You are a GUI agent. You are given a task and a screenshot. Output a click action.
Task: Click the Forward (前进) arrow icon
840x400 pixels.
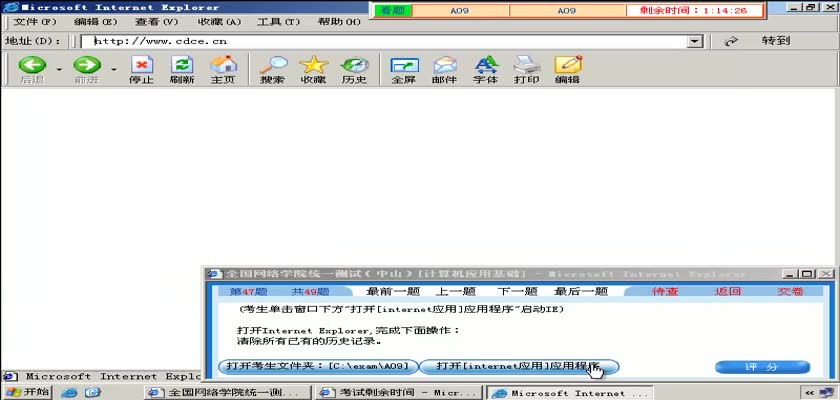click(x=87, y=65)
